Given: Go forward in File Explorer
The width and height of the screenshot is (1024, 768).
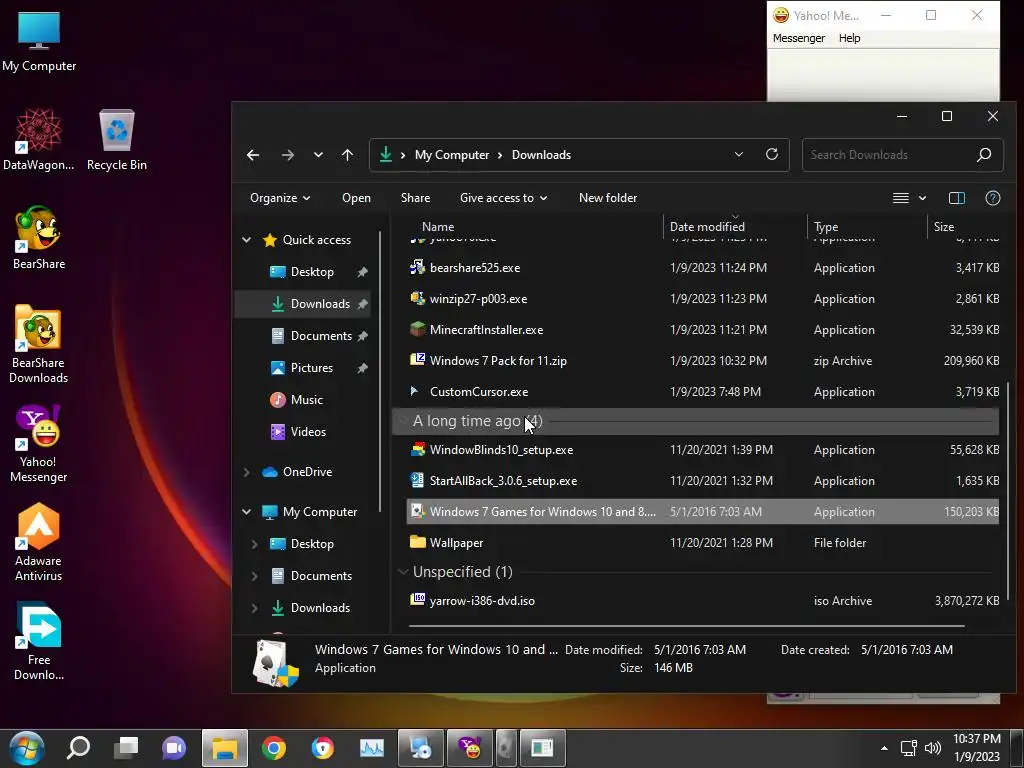Looking at the screenshot, I should [x=287, y=155].
